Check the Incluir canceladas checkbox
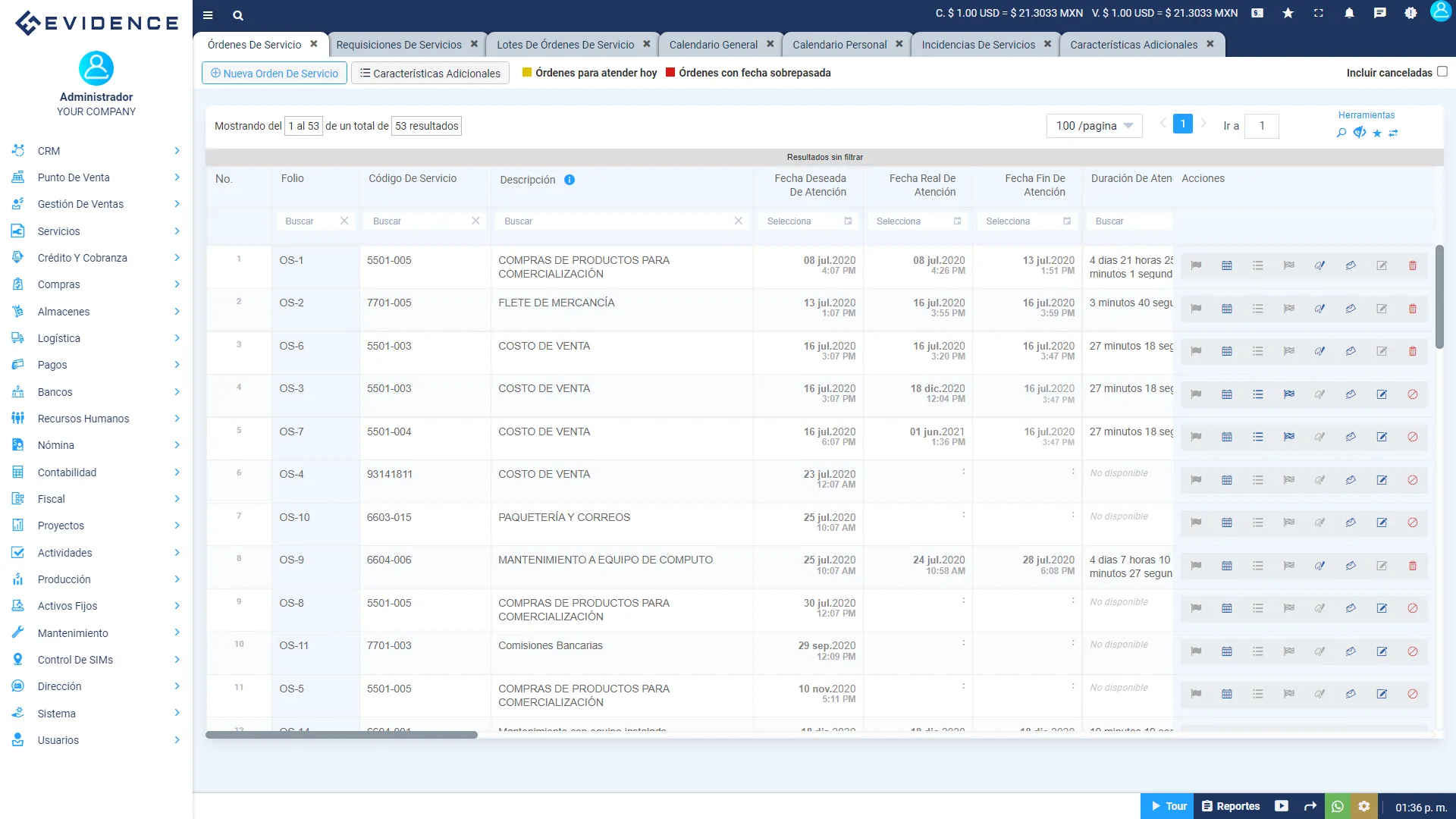 tap(1443, 71)
